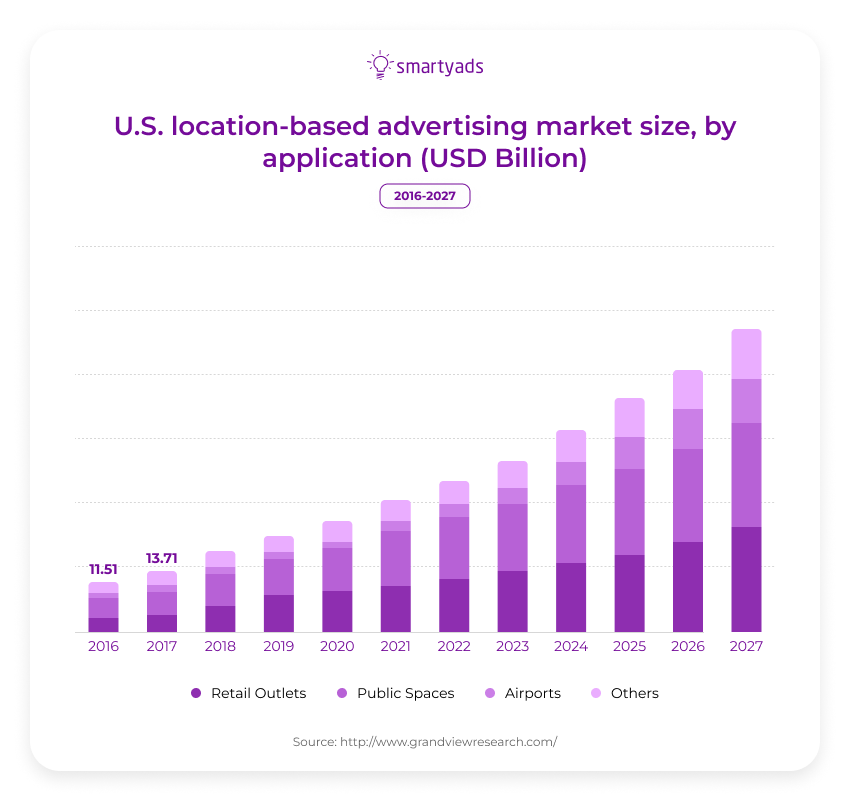Click the 2021 bar in the chart
This screenshot has width=850, height=801.
click(x=395, y=565)
